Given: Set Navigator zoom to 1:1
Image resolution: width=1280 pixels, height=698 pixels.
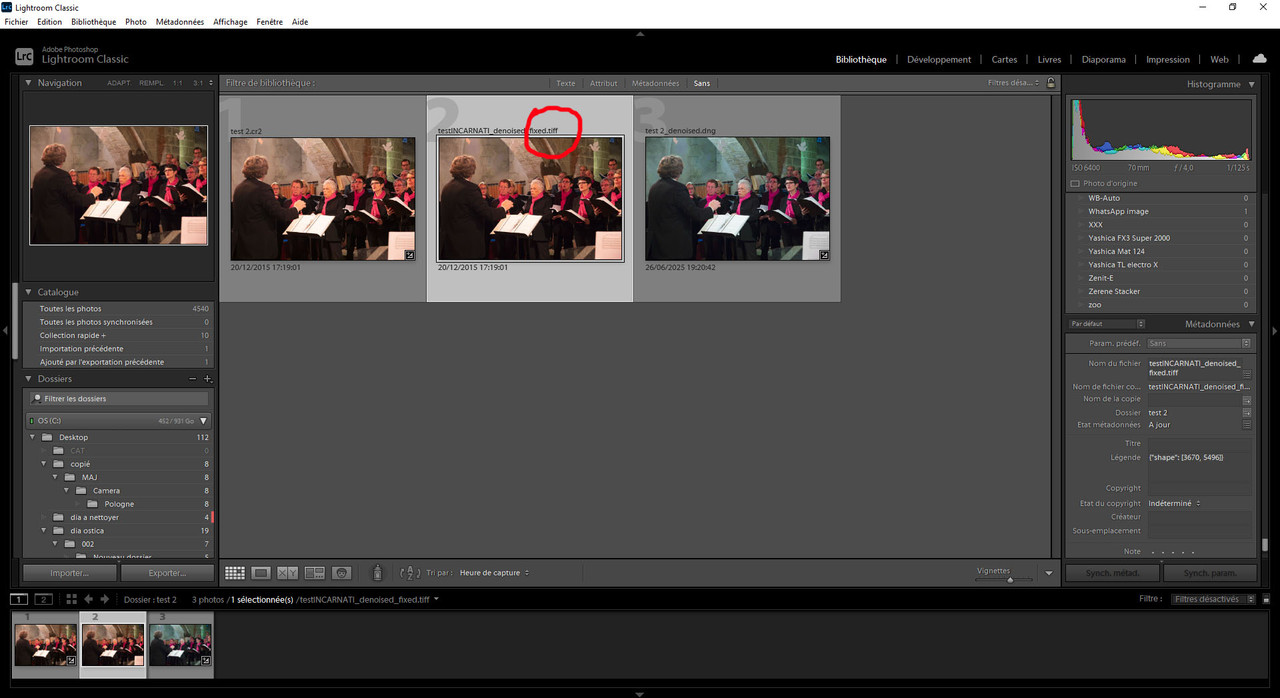Looking at the screenshot, I should (177, 83).
